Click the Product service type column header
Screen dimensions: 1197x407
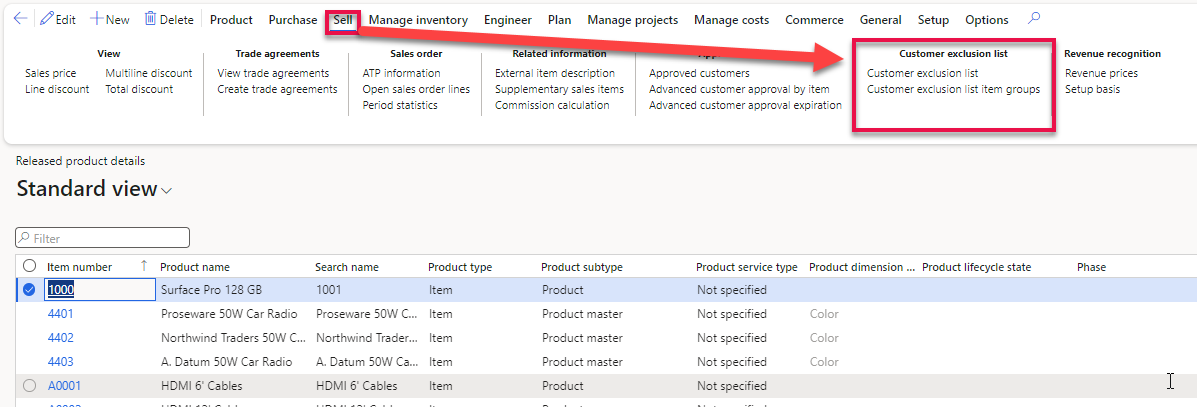[x=747, y=266]
